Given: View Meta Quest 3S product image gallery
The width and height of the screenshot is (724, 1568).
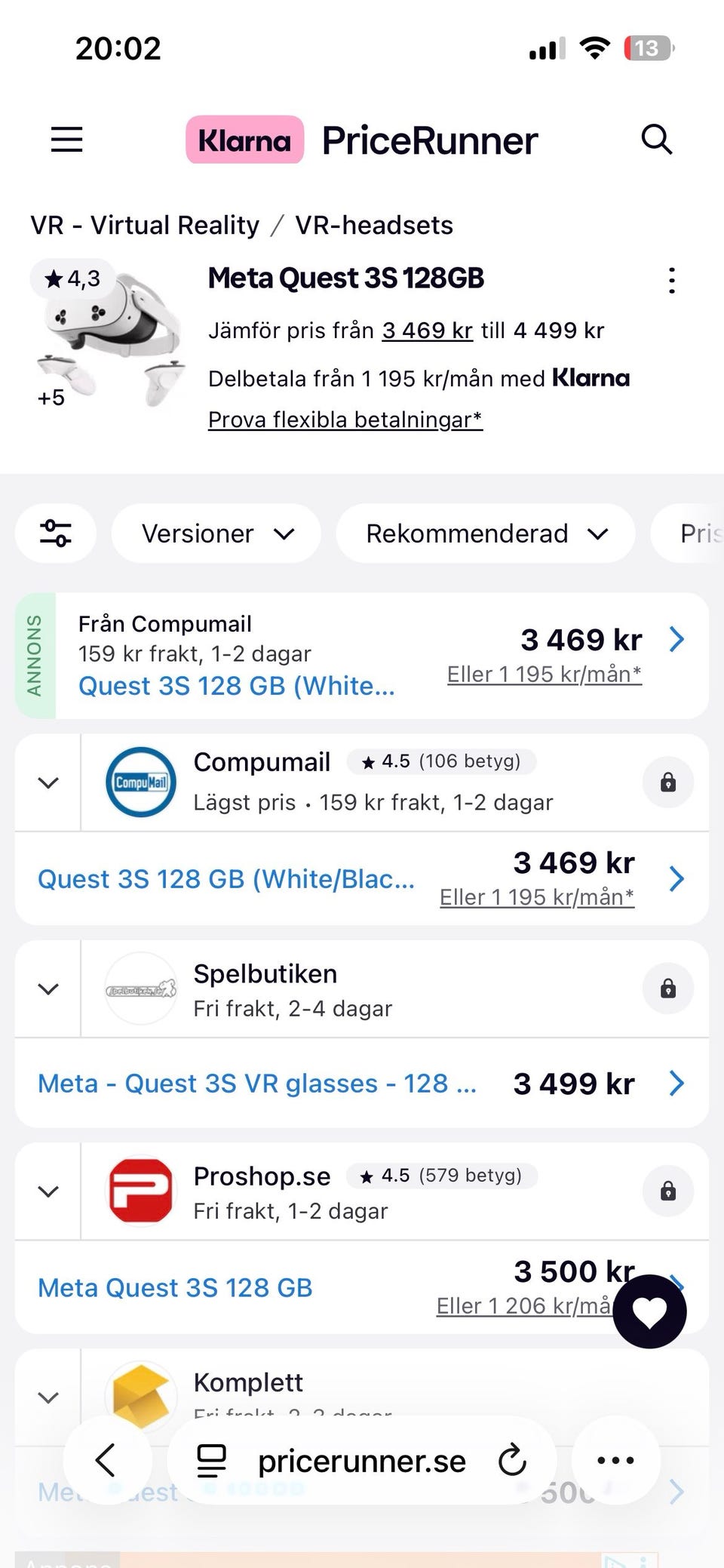Looking at the screenshot, I should (x=109, y=336).
